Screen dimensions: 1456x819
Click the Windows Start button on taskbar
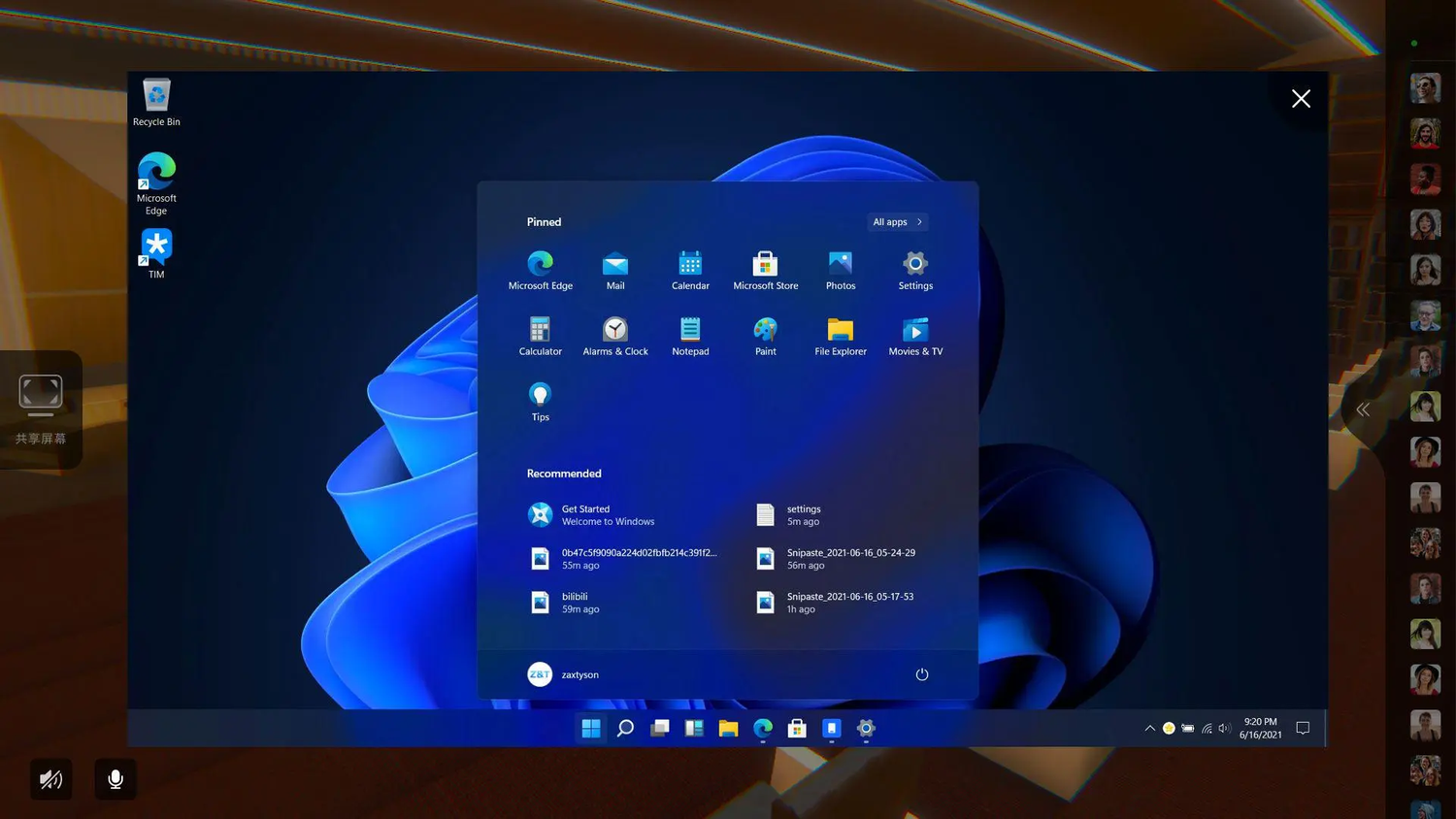click(590, 729)
